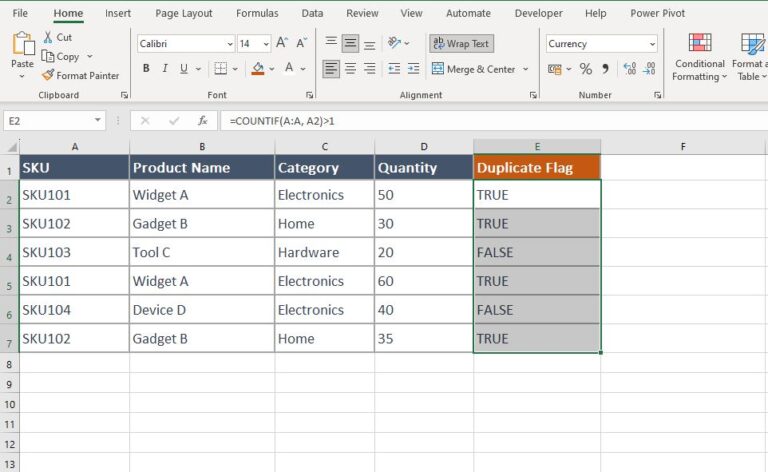Set Bottom Align vertical alignment

[x=370, y=44]
